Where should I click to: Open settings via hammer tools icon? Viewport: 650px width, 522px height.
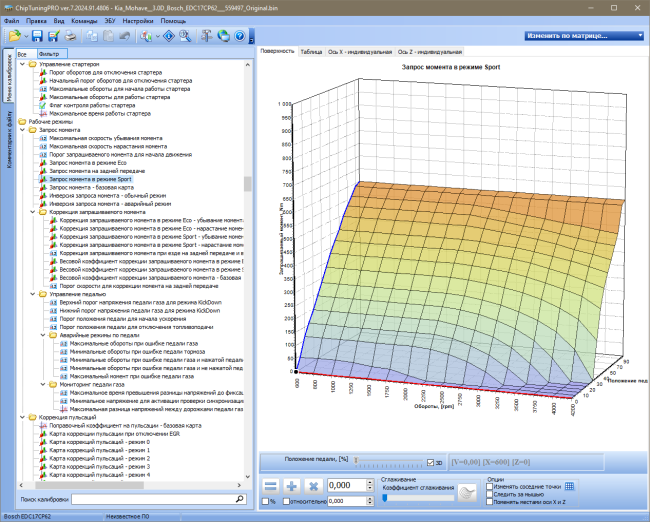(206, 36)
